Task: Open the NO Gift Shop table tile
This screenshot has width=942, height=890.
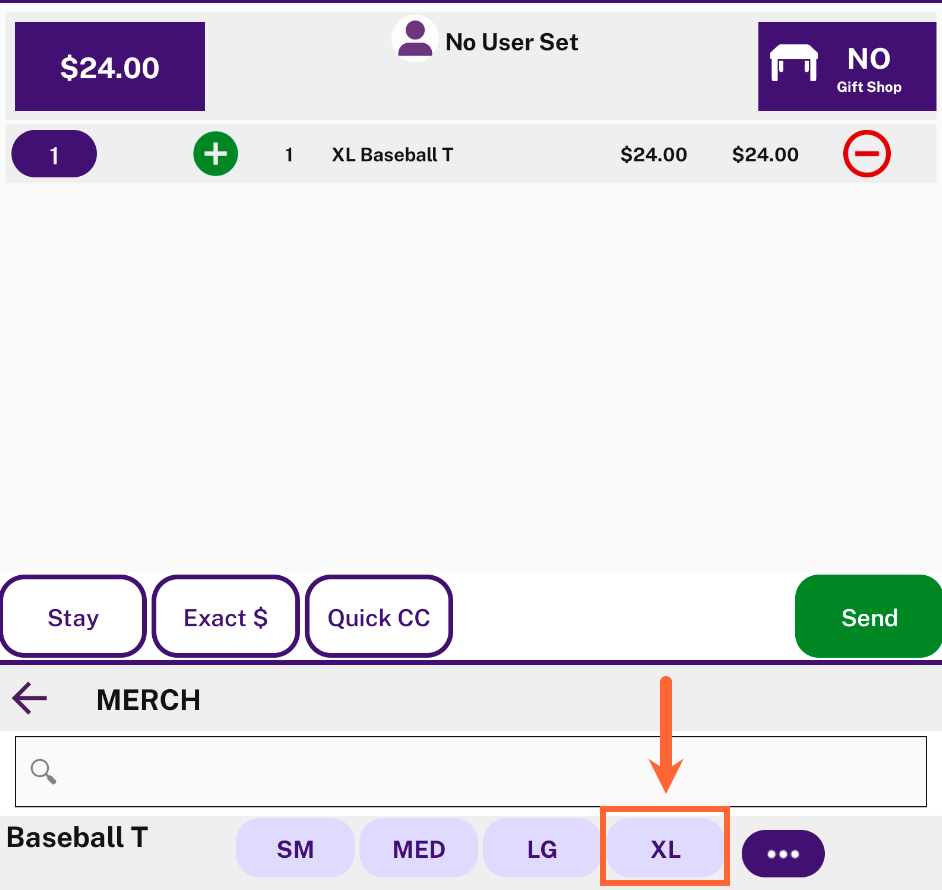Action: pos(847,67)
